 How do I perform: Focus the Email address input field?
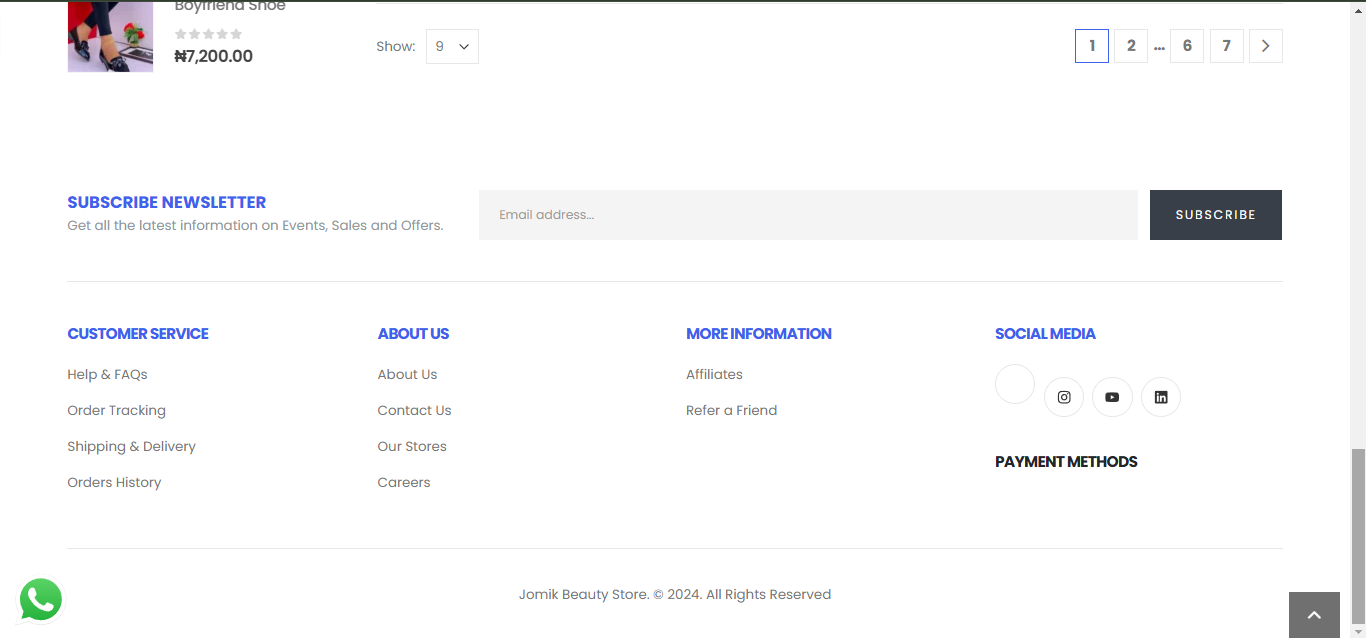(808, 215)
